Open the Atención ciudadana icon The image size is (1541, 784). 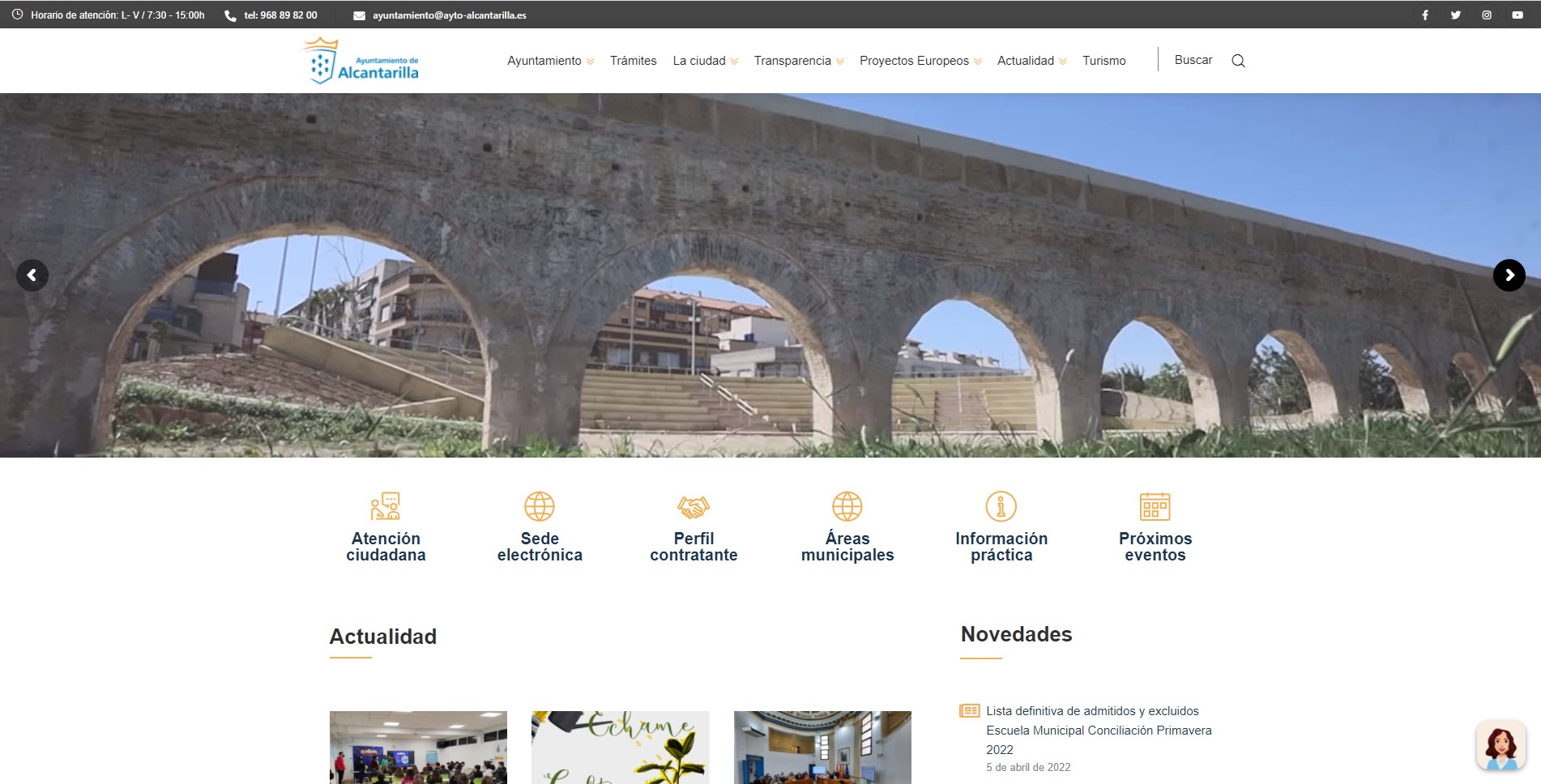pyautogui.click(x=386, y=506)
